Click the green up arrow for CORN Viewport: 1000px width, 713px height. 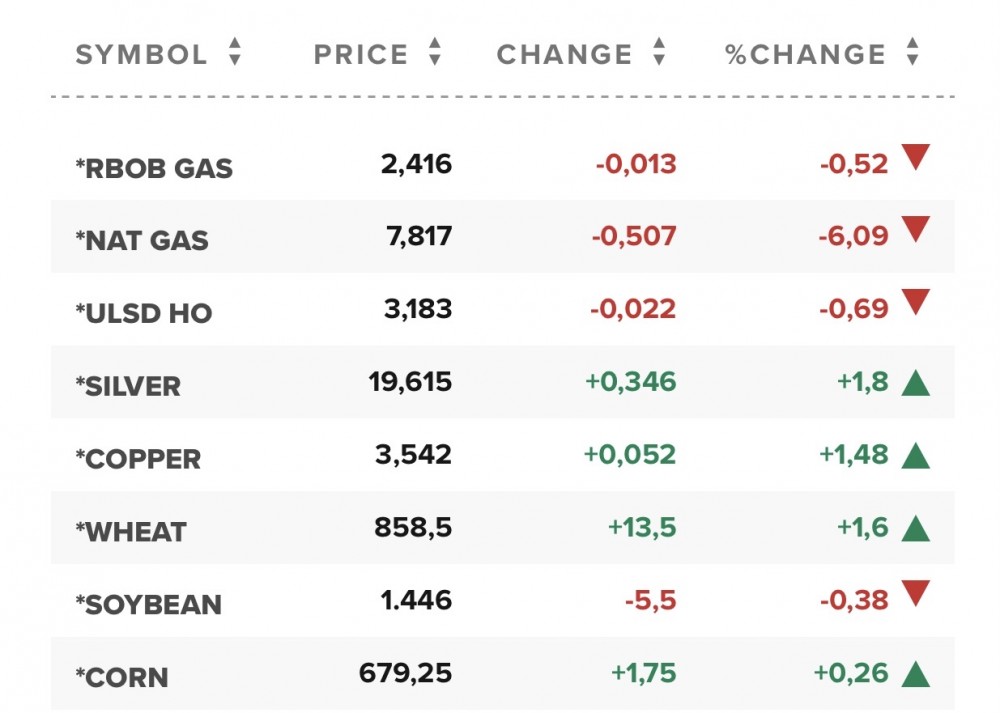tap(915, 675)
